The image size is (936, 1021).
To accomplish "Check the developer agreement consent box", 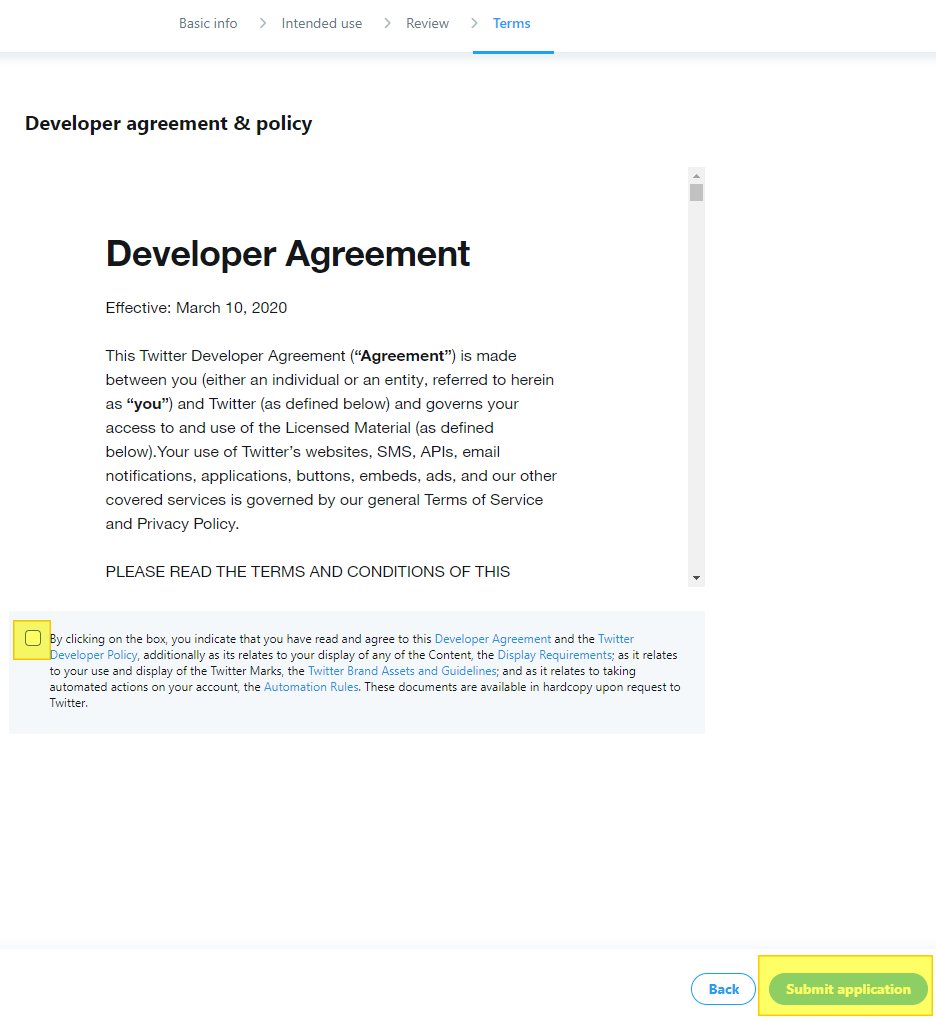I will click(33, 638).
